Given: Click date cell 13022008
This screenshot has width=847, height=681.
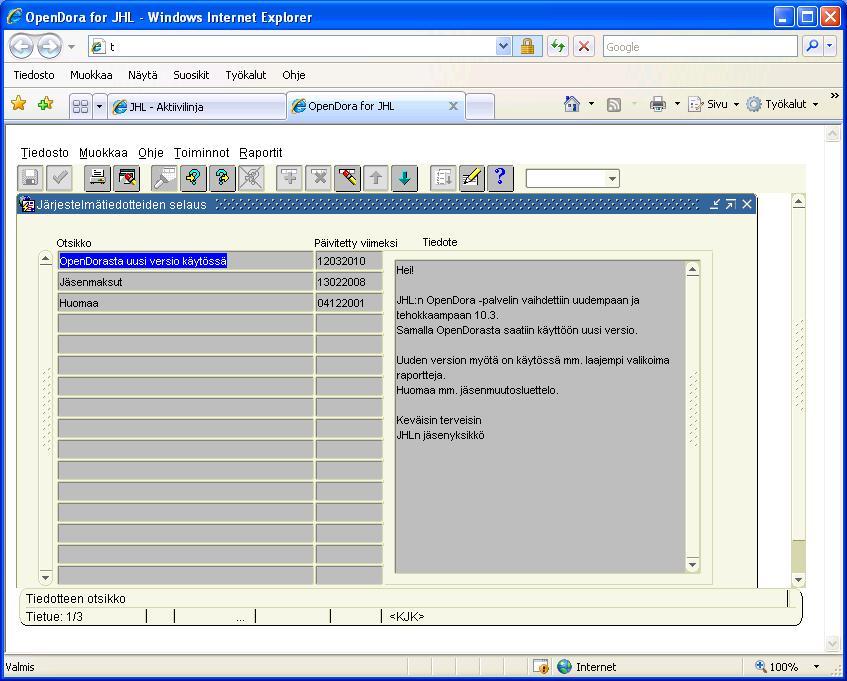Looking at the screenshot, I should (349, 282).
